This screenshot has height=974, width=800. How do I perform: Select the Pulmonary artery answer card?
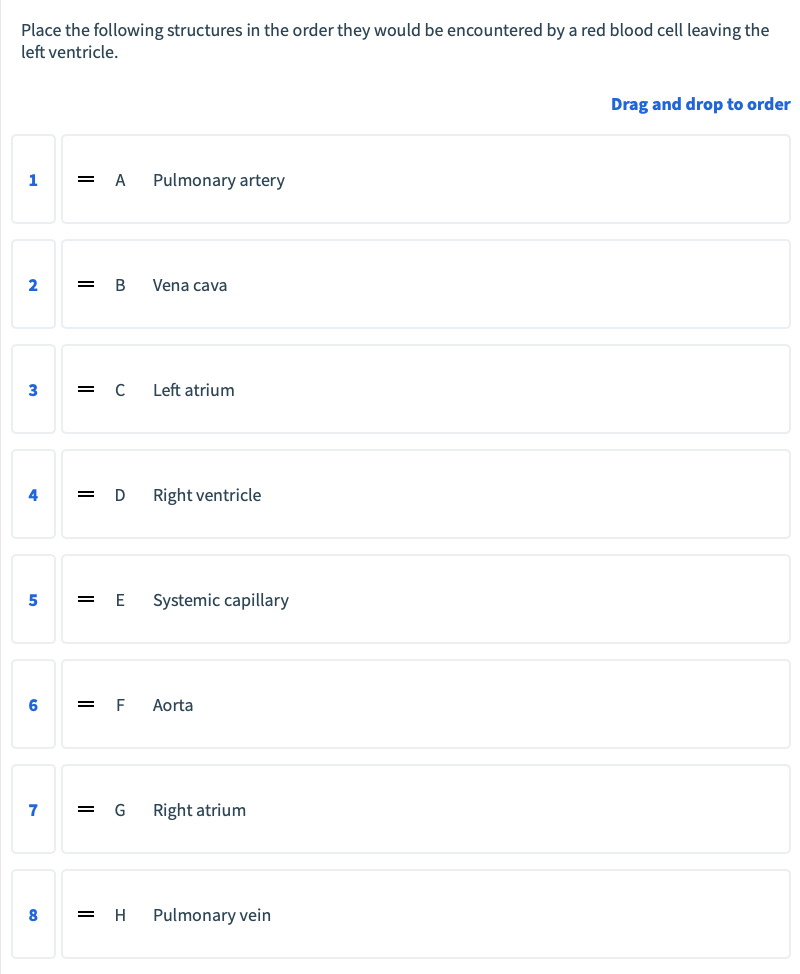(426, 179)
